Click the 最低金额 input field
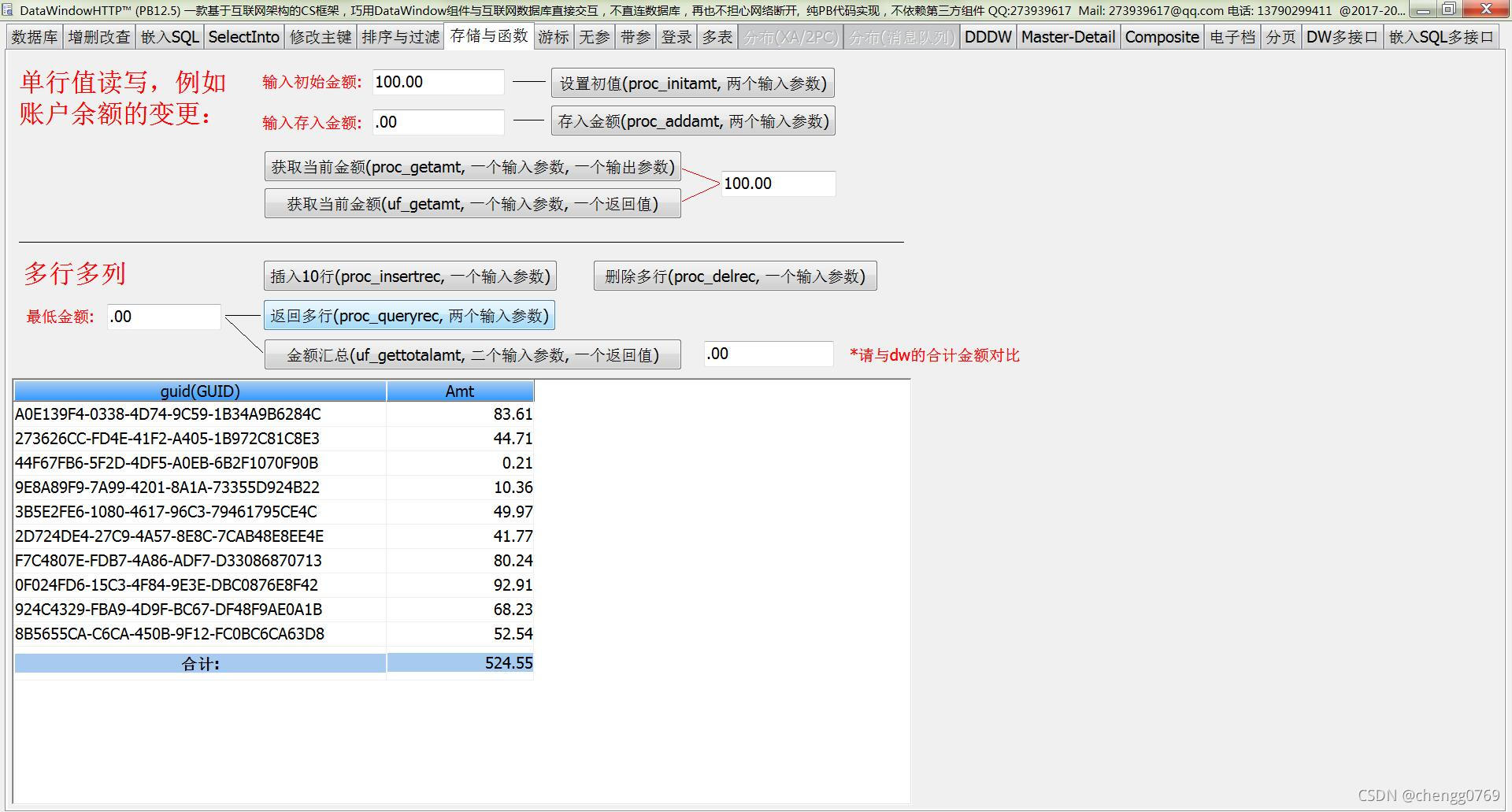This screenshot has width=1512, height=812. [164, 317]
